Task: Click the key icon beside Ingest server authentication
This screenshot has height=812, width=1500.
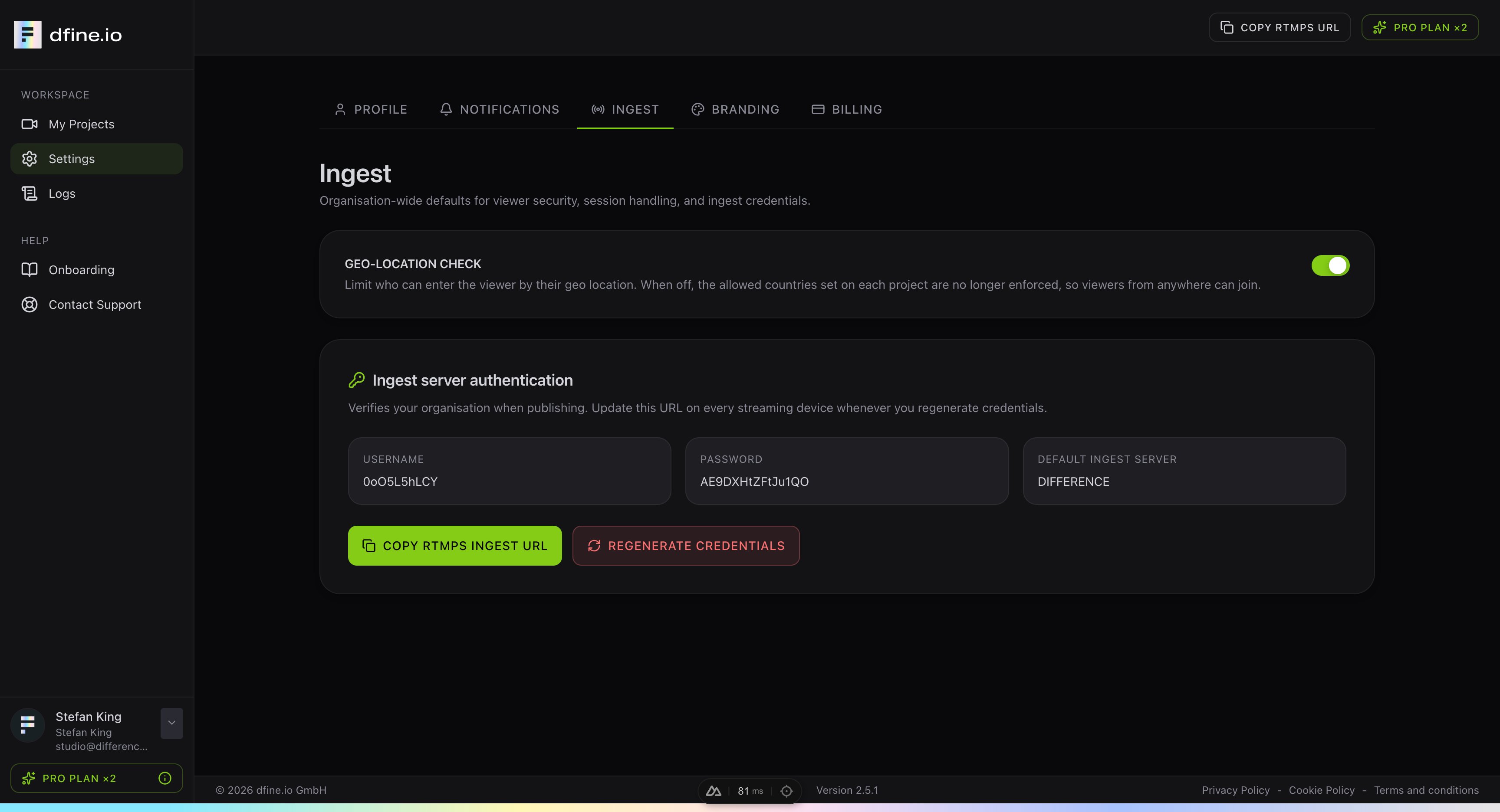Action: point(356,380)
